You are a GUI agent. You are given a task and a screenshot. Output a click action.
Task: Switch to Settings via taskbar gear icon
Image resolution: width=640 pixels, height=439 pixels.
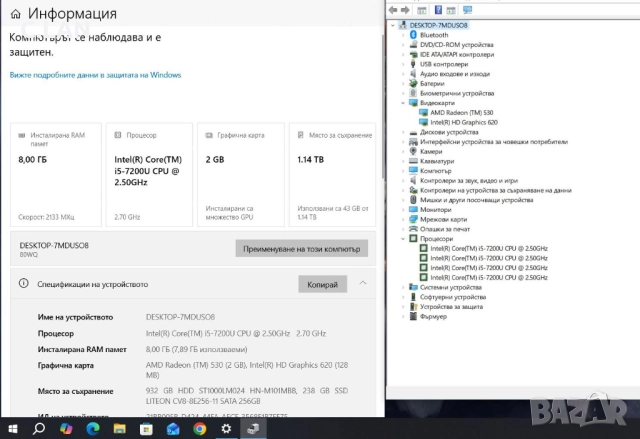click(x=226, y=428)
